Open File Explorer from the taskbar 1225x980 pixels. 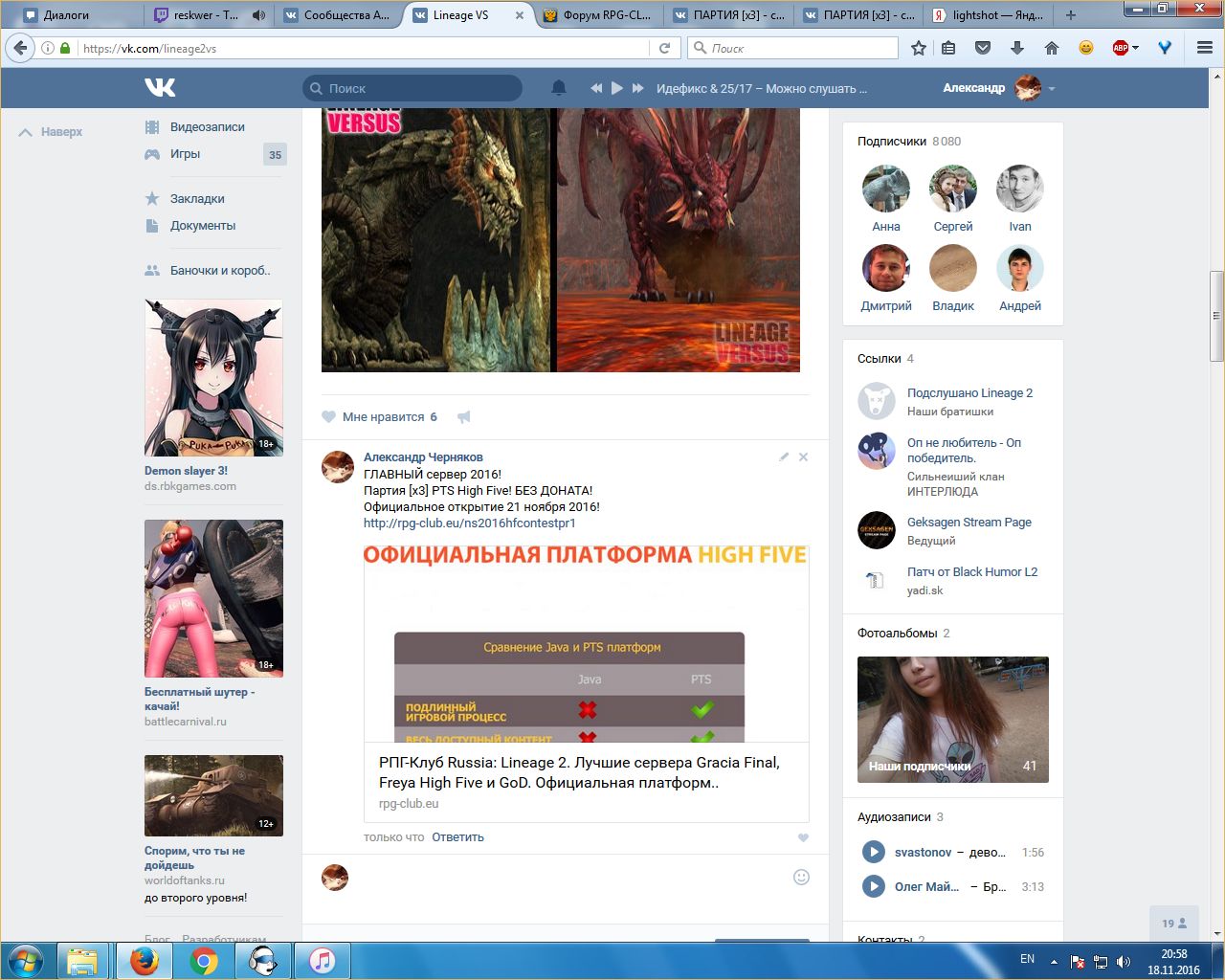pyautogui.click(x=83, y=960)
